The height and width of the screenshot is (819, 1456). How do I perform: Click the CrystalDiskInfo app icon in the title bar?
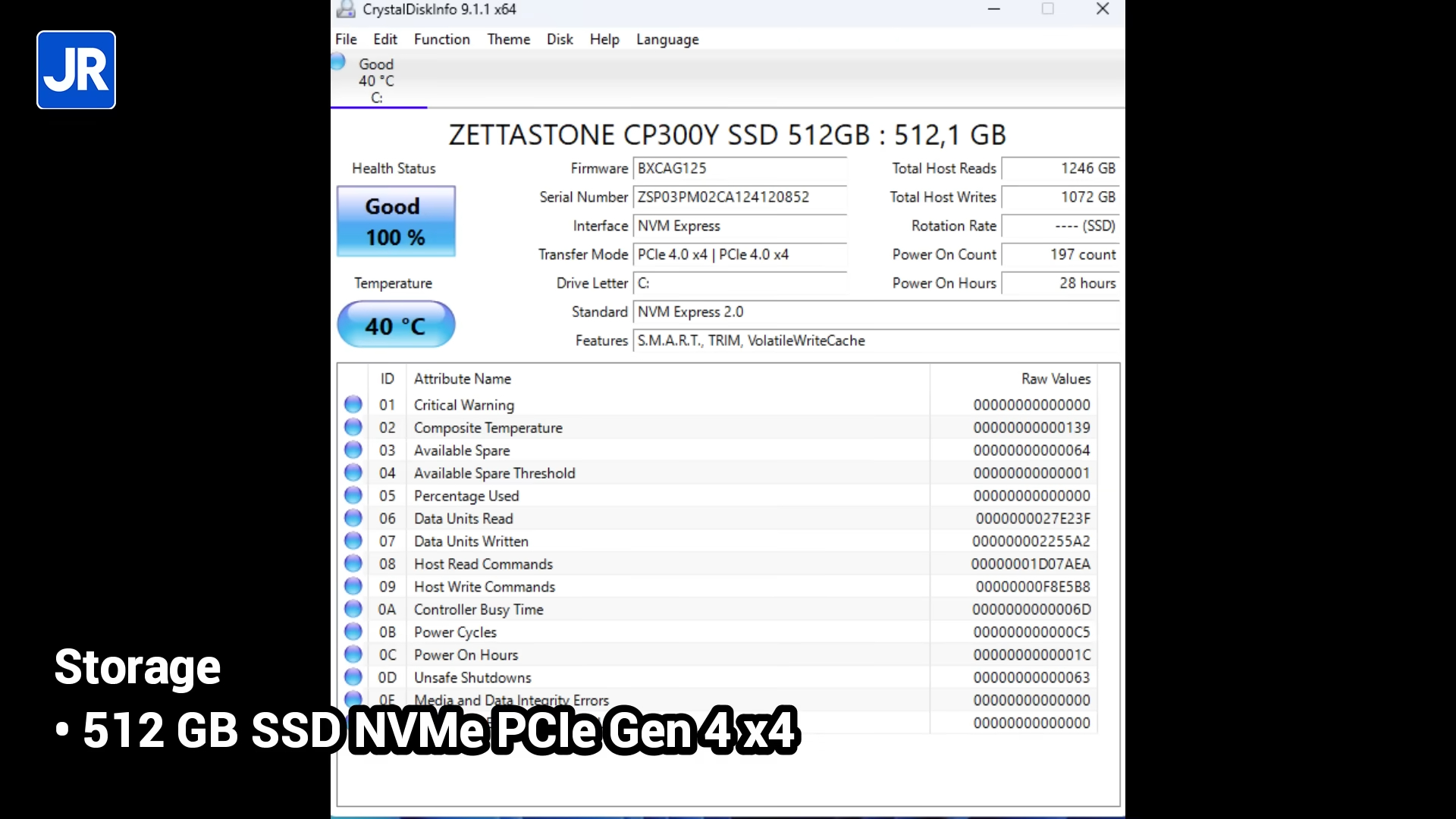[346, 9]
